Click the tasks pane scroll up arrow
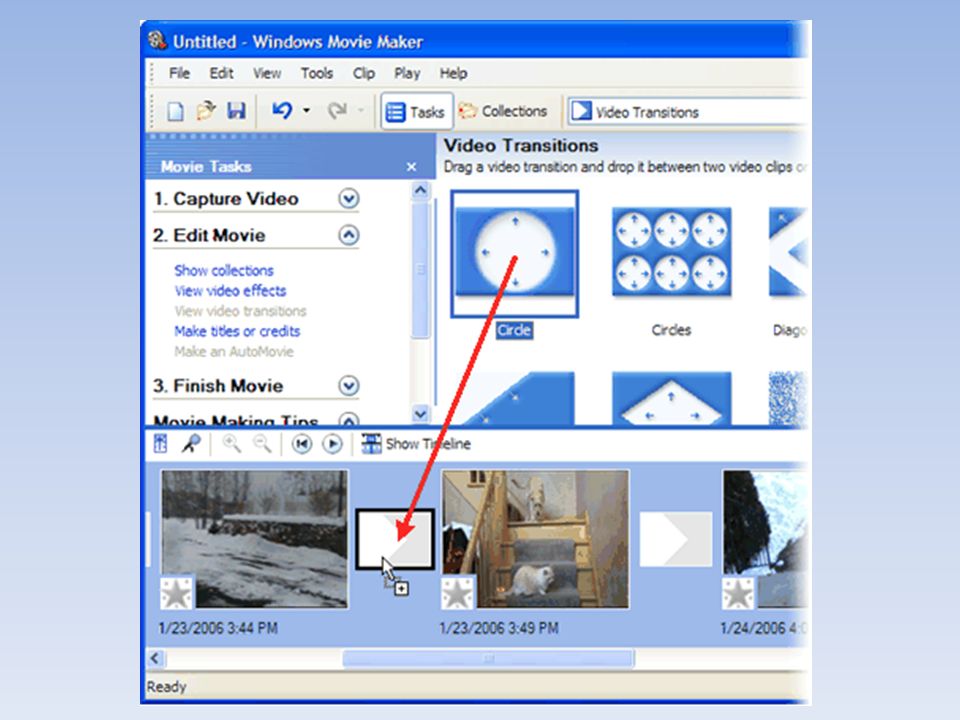This screenshot has height=720, width=960. tap(421, 190)
